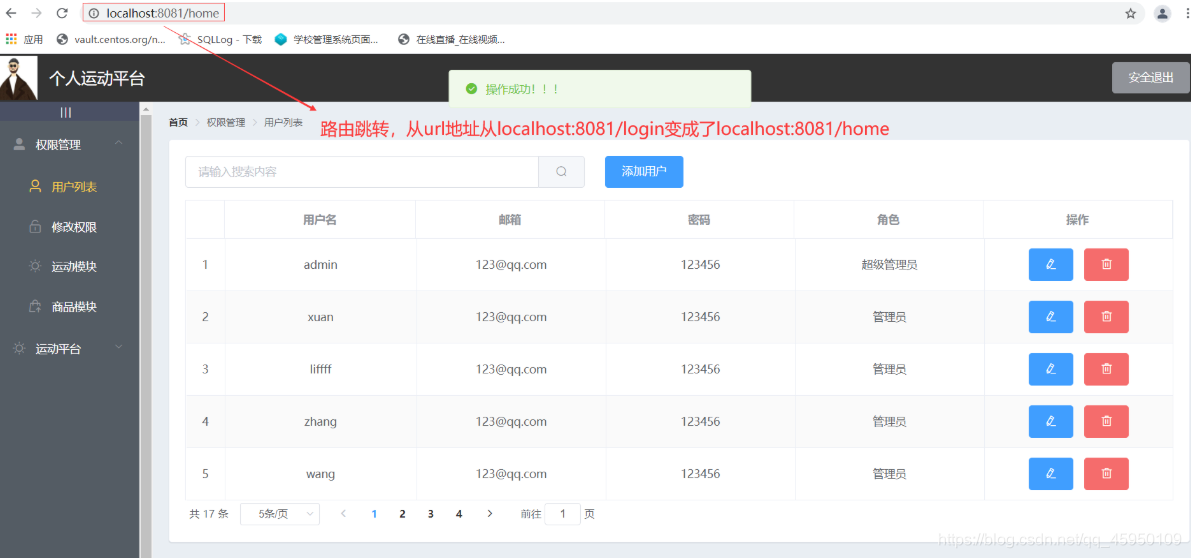1191x558 pixels.
Task: Go to pagination page 2
Action: tap(403, 514)
